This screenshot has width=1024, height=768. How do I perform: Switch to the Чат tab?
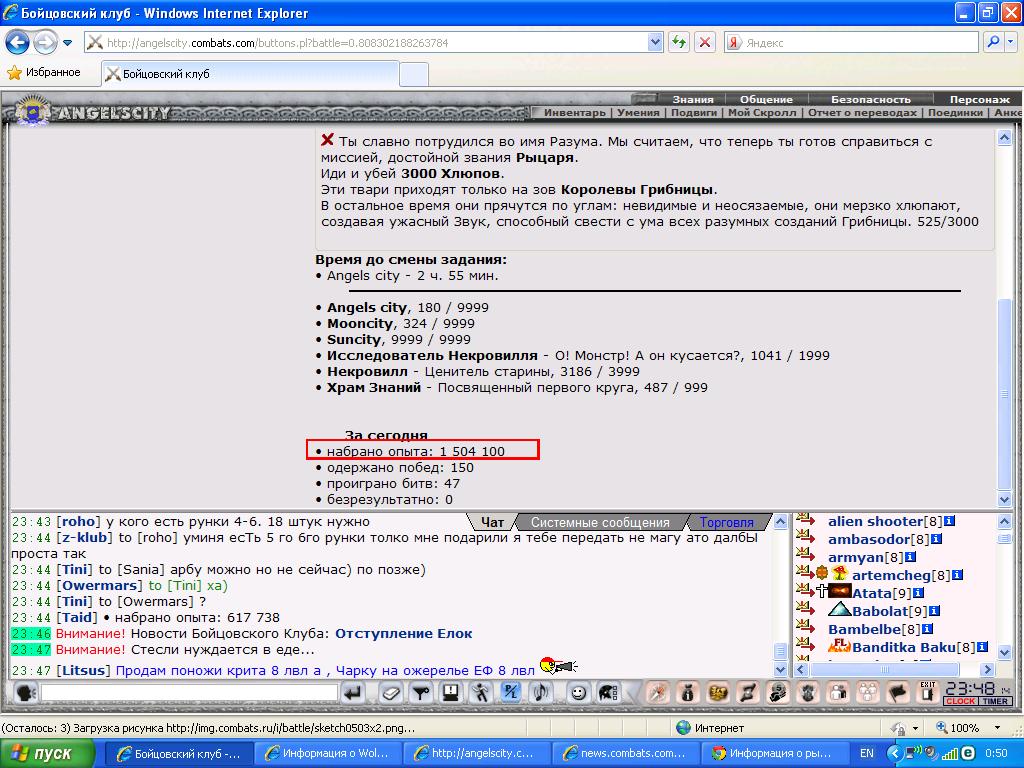492,522
